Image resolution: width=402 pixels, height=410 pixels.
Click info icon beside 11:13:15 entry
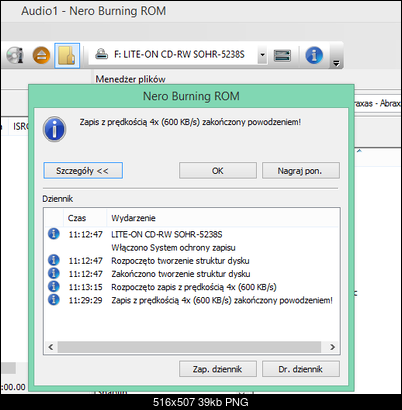click(54, 286)
